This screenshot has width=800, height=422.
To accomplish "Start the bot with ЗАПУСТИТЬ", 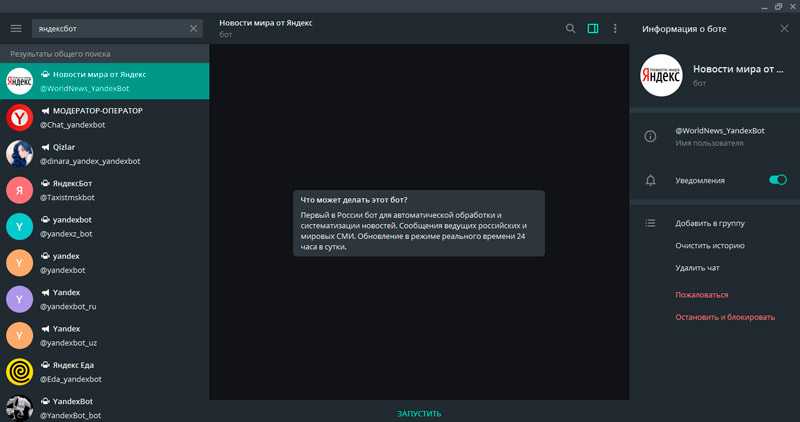I will pyautogui.click(x=419, y=413).
